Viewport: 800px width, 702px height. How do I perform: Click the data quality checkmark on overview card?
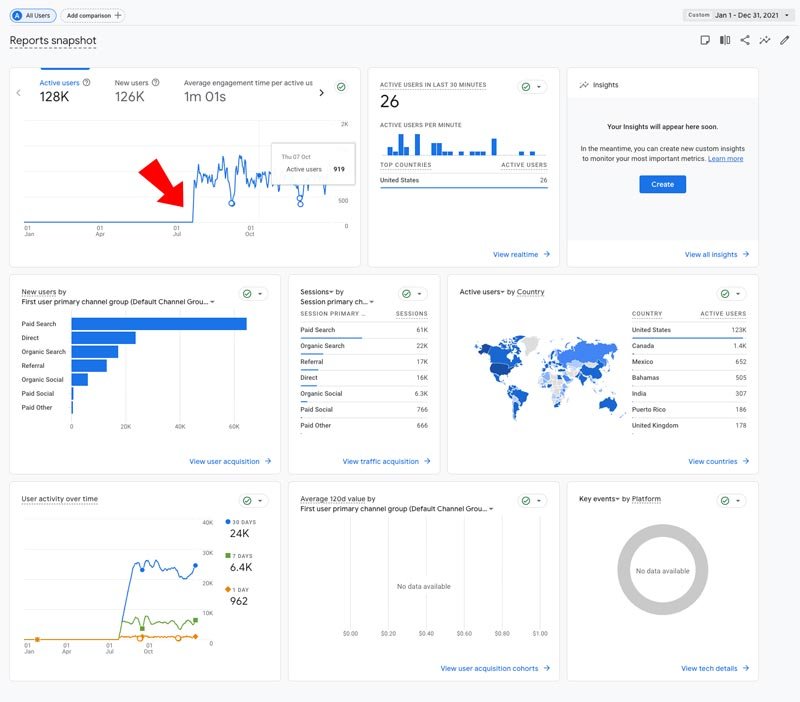(341, 88)
